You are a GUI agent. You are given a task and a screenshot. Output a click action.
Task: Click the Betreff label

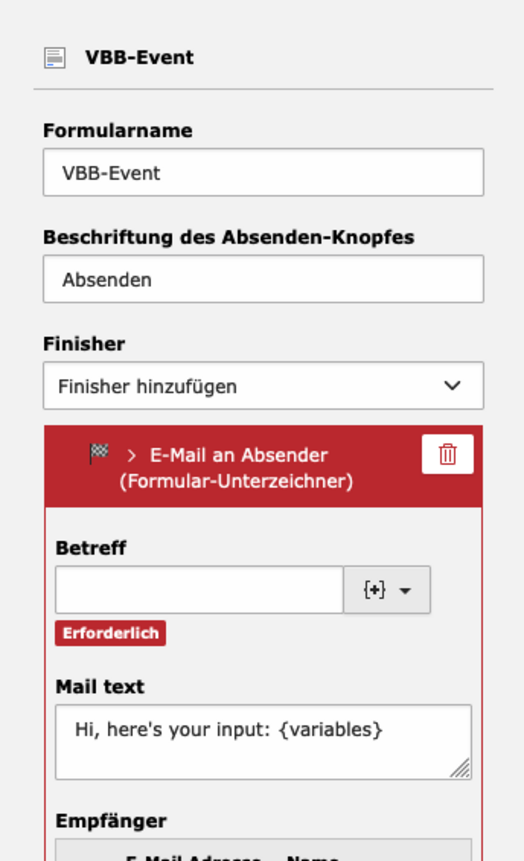(91, 548)
